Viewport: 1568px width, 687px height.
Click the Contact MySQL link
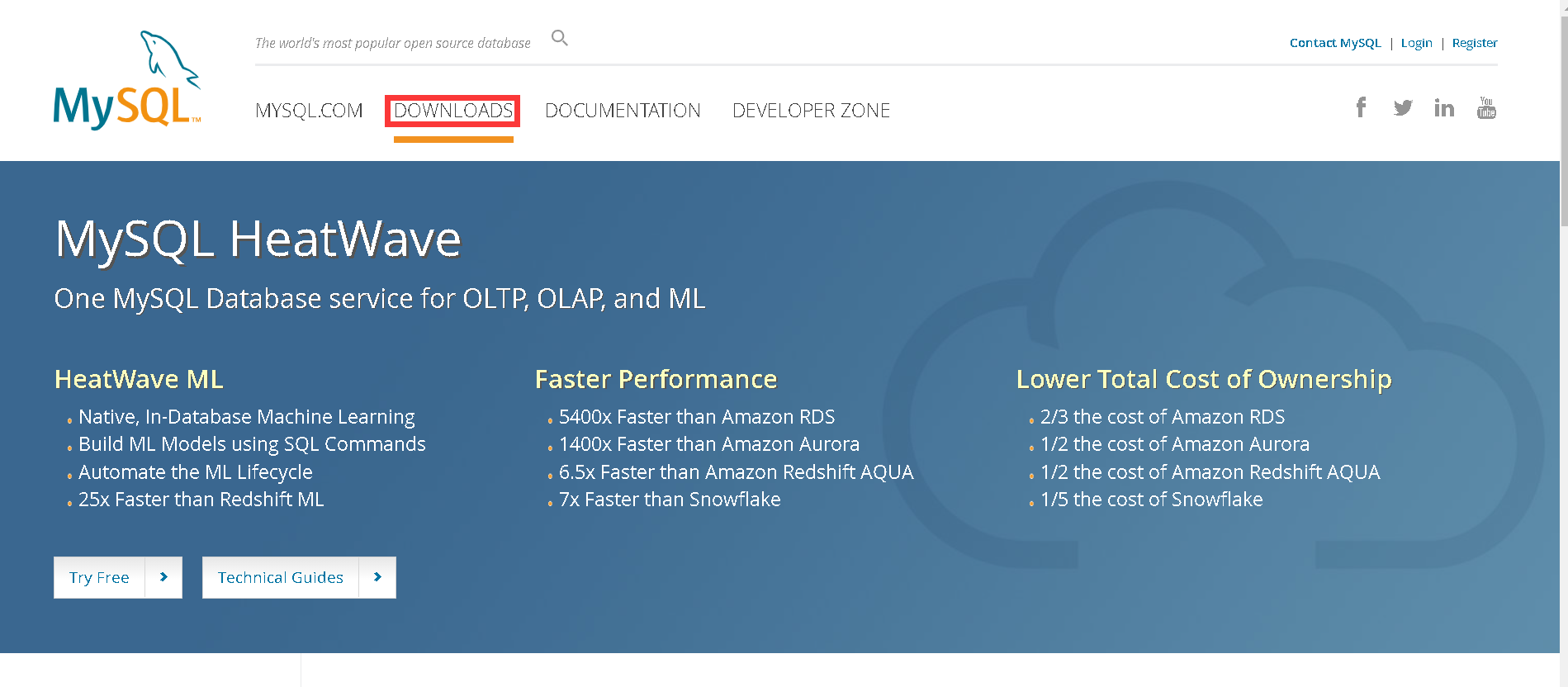coord(1334,43)
